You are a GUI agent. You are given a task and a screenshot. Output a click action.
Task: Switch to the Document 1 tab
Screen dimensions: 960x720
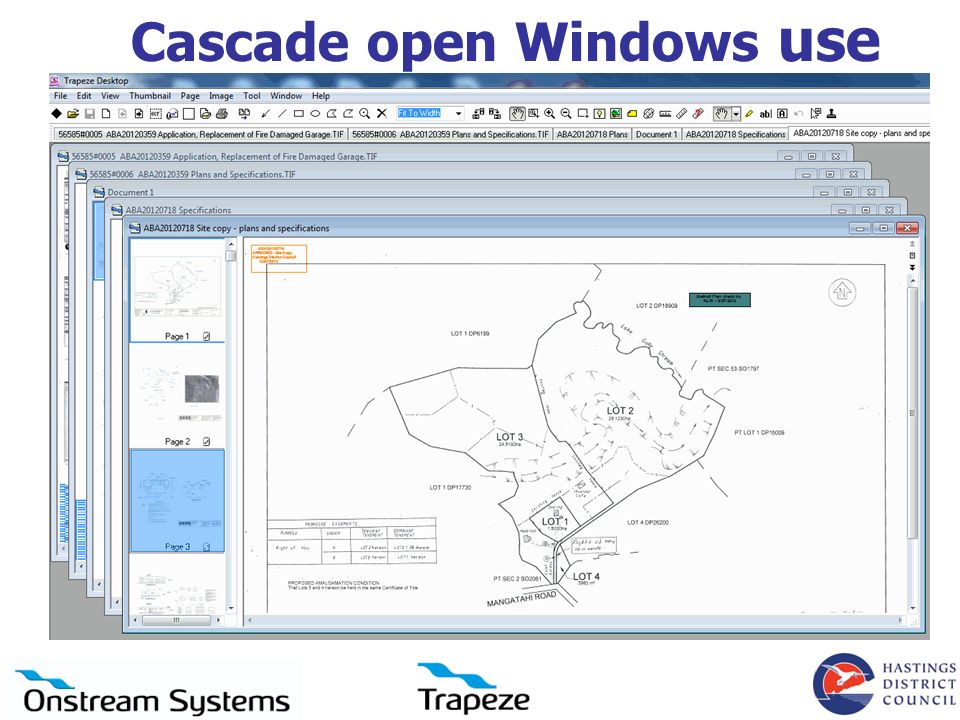(x=656, y=134)
